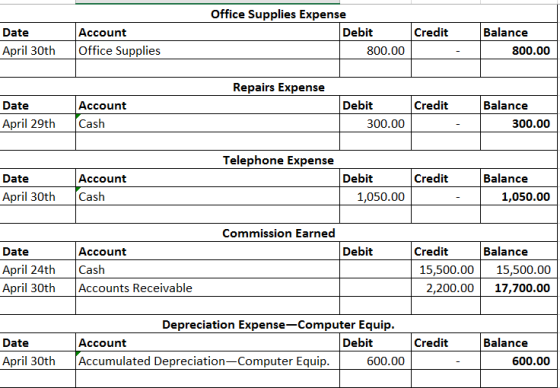Select the 'Commission Earned' heading
Screen dimensions: 560x388
(x=279, y=233)
